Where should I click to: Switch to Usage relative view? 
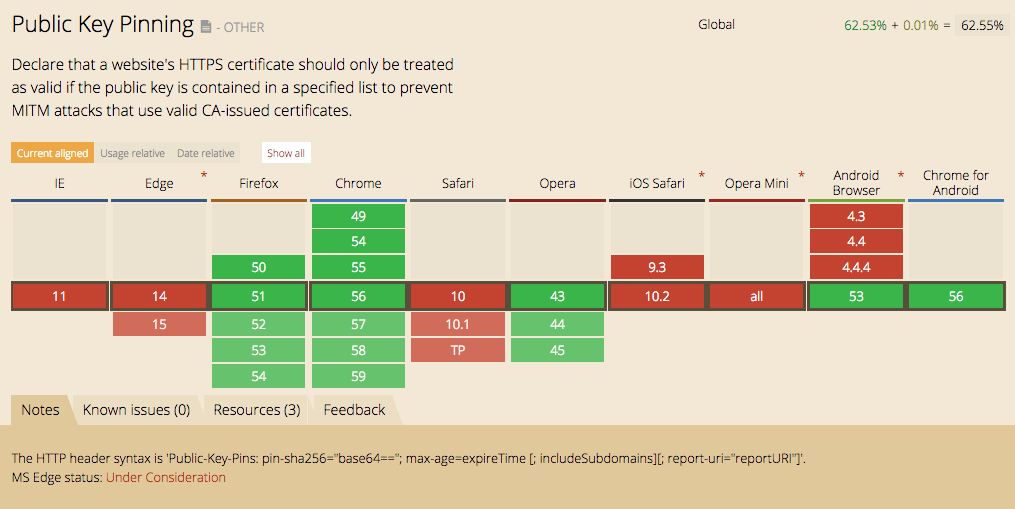[133, 153]
